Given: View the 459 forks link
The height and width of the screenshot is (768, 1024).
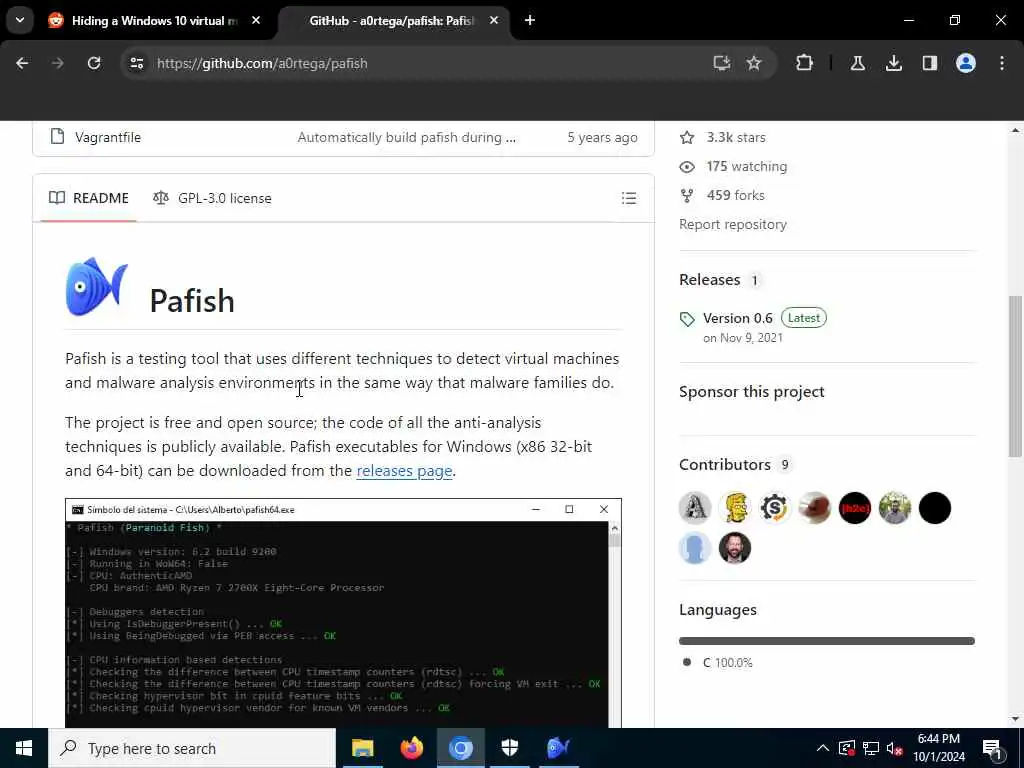Looking at the screenshot, I should [722, 195].
